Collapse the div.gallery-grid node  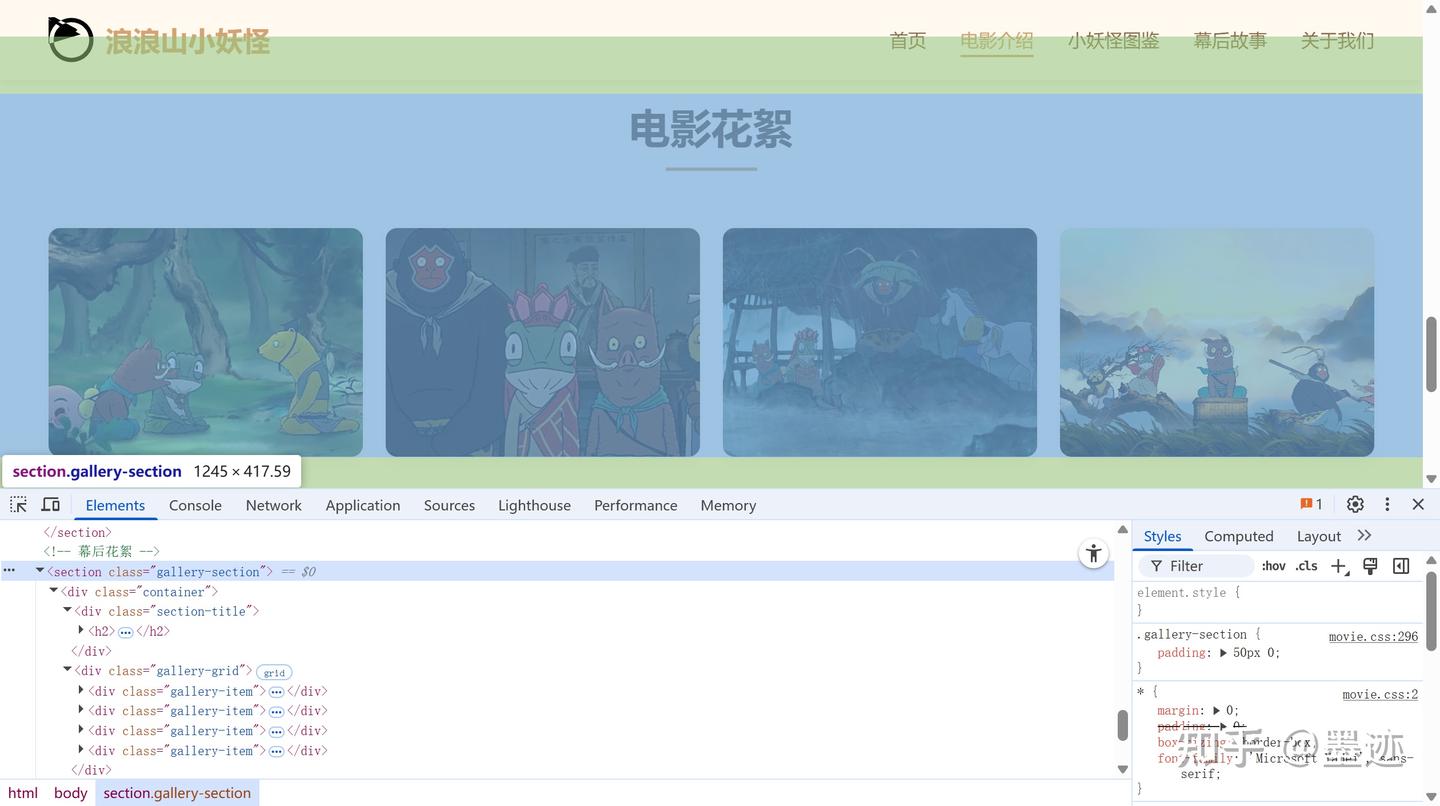click(67, 670)
